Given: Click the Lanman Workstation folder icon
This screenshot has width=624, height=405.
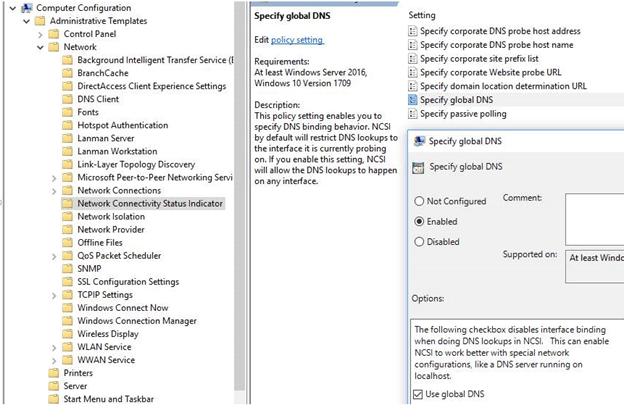Looking at the screenshot, I should point(67,151).
